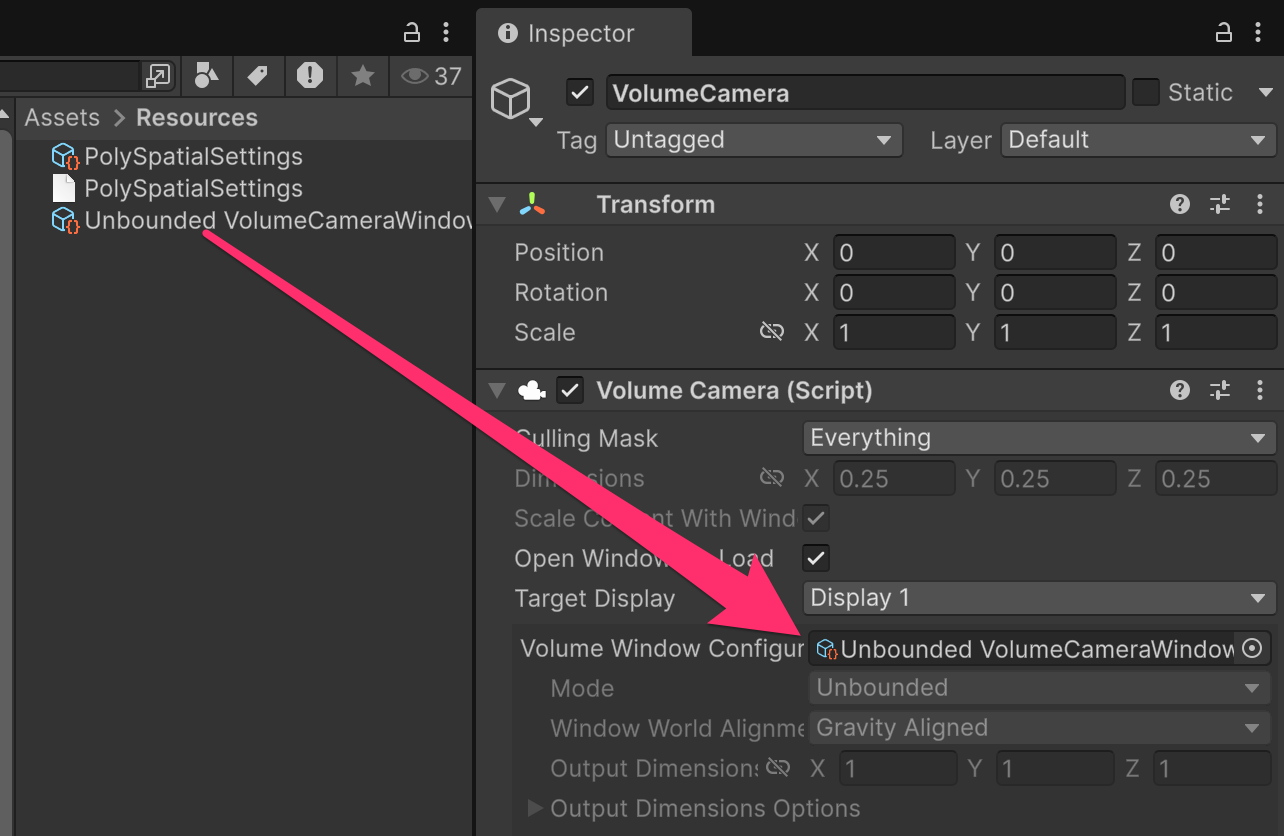
Task: Click the Rotation Z field
Action: pos(1216,292)
